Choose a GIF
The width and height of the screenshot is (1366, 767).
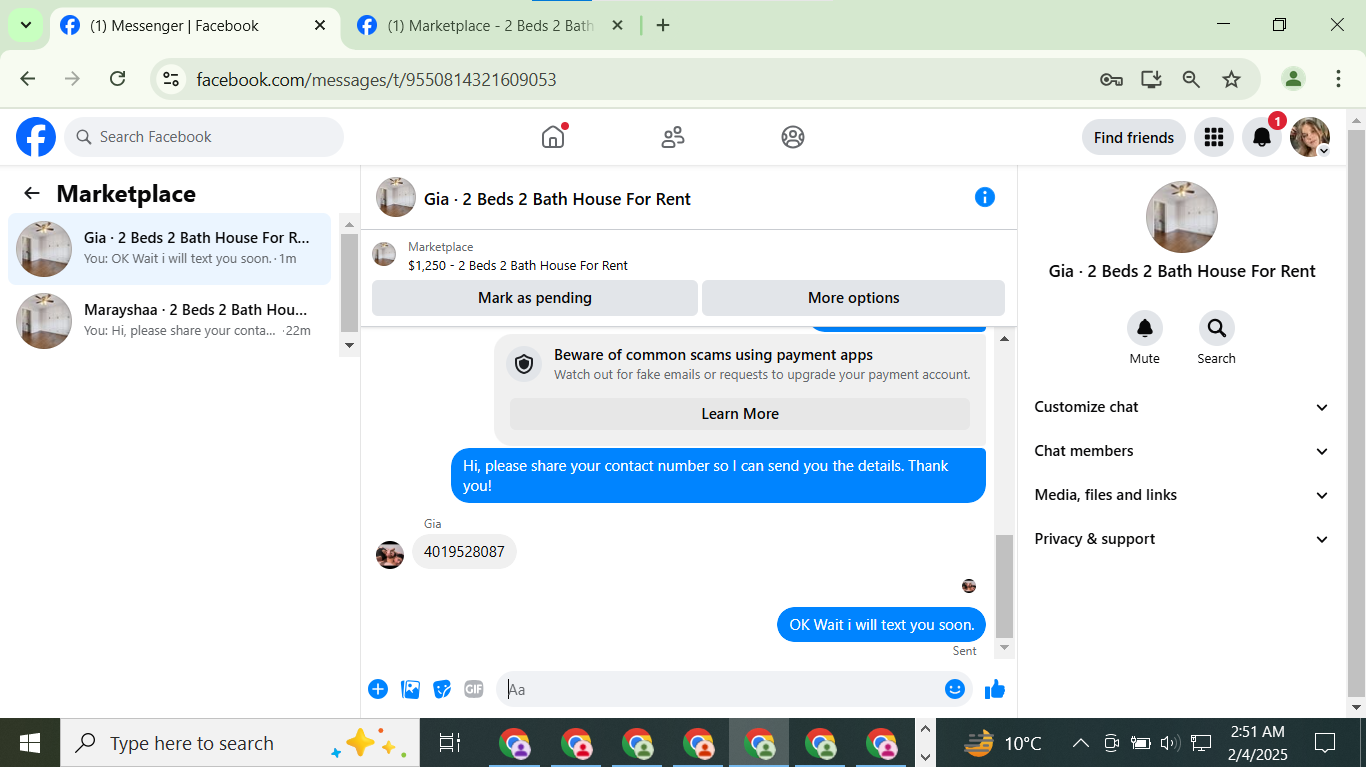[x=474, y=689]
